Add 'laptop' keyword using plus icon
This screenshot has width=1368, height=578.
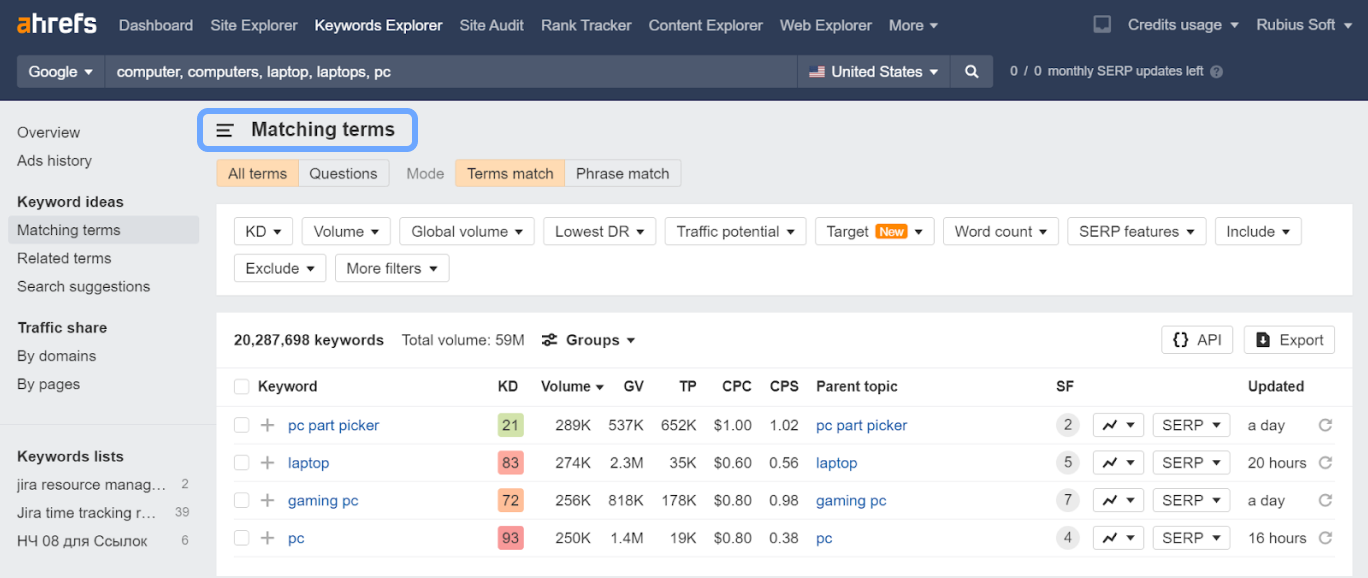(267, 463)
